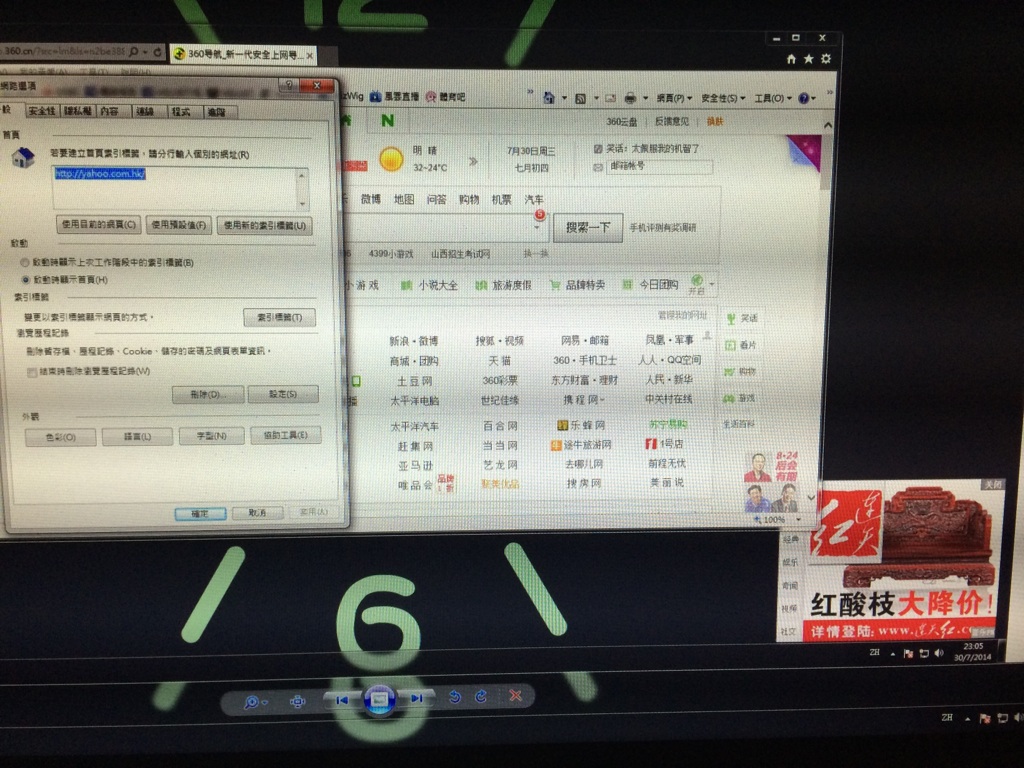Image resolution: width=1024 pixels, height=768 pixels.
Task: Go to previous photo in viewer toolbar
Action: pyautogui.click(x=342, y=699)
